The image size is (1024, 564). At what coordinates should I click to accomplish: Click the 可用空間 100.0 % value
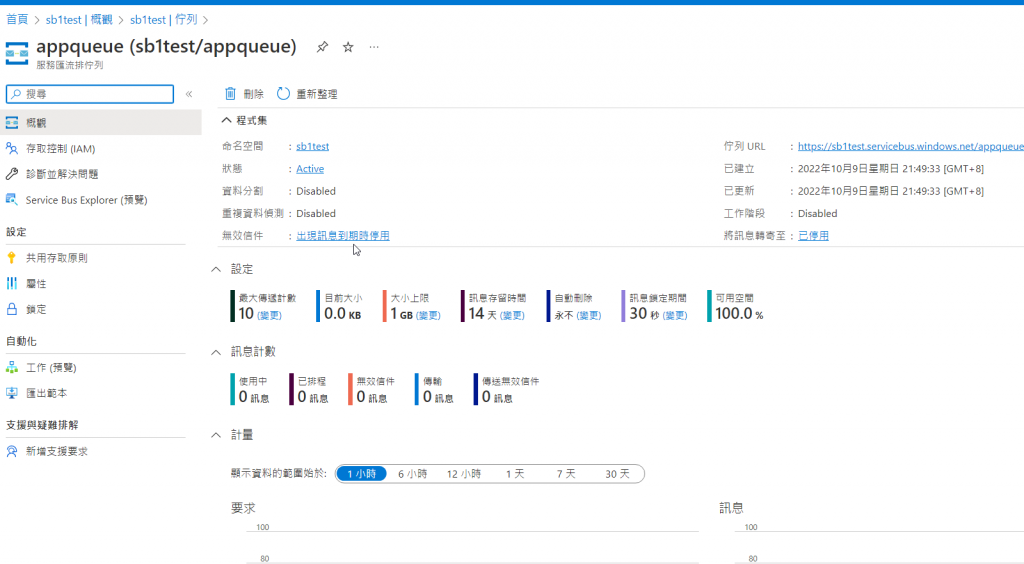pyautogui.click(x=739, y=314)
